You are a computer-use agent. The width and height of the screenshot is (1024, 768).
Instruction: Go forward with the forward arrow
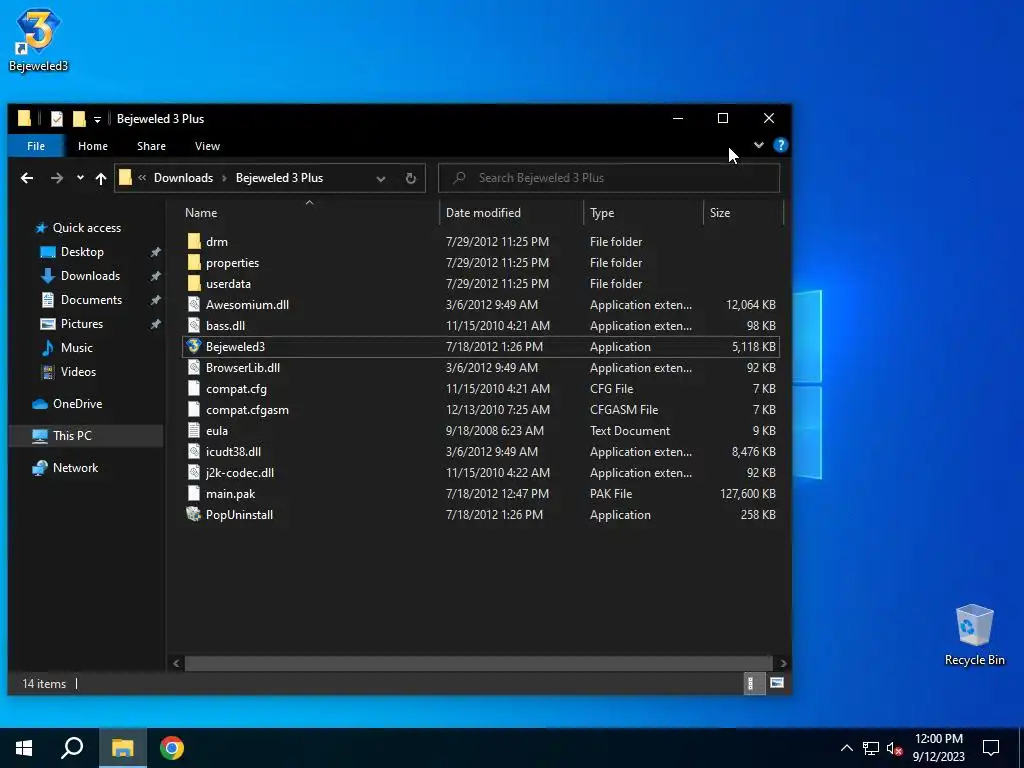click(x=57, y=178)
